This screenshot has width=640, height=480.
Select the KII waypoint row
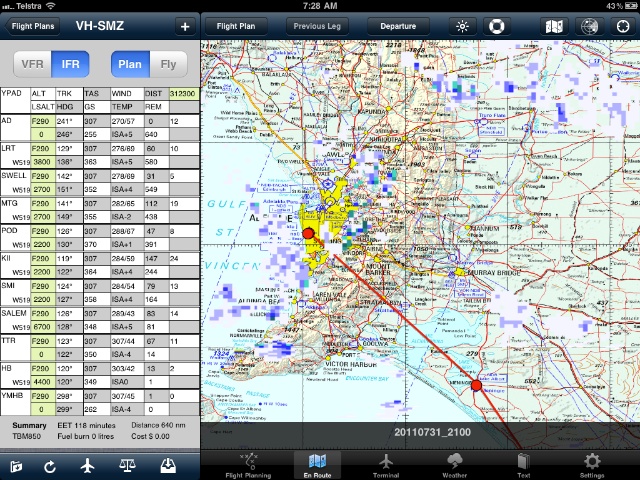(x=100, y=265)
